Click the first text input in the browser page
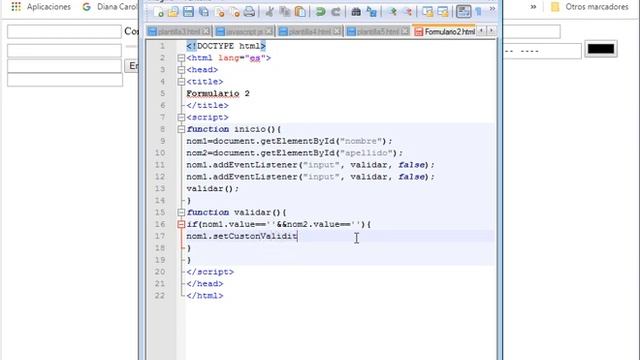This screenshot has width=640, height=360. click(x=64, y=31)
